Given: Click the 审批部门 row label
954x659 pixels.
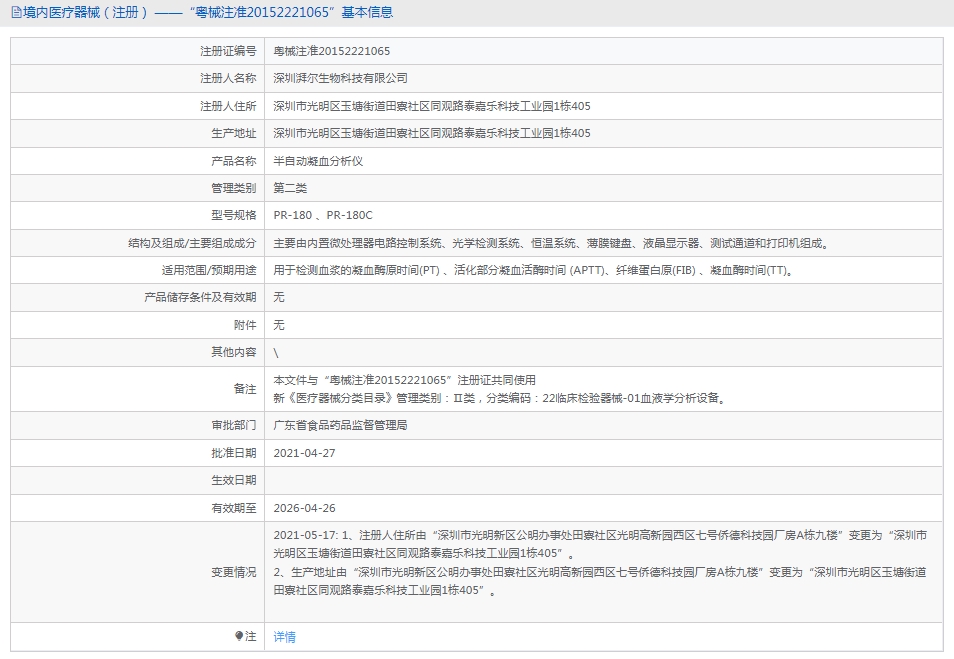Looking at the screenshot, I should pos(234,425).
